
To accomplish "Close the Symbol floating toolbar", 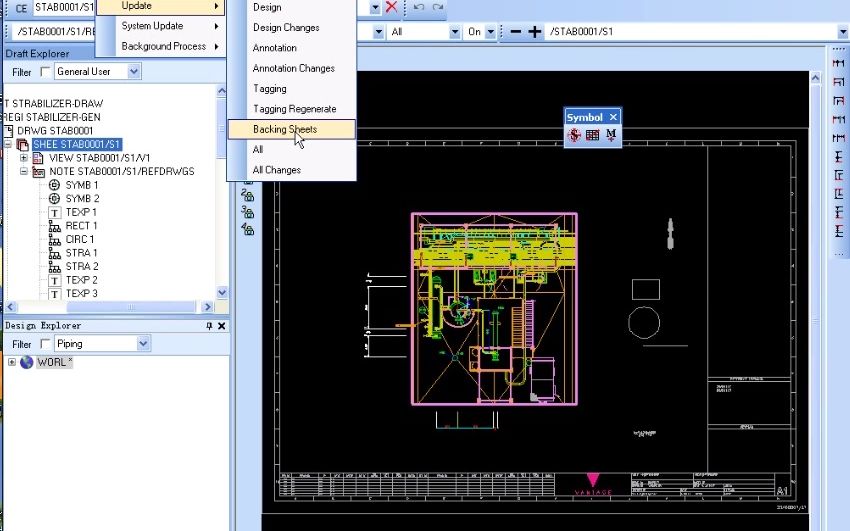I will click(x=613, y=117).
